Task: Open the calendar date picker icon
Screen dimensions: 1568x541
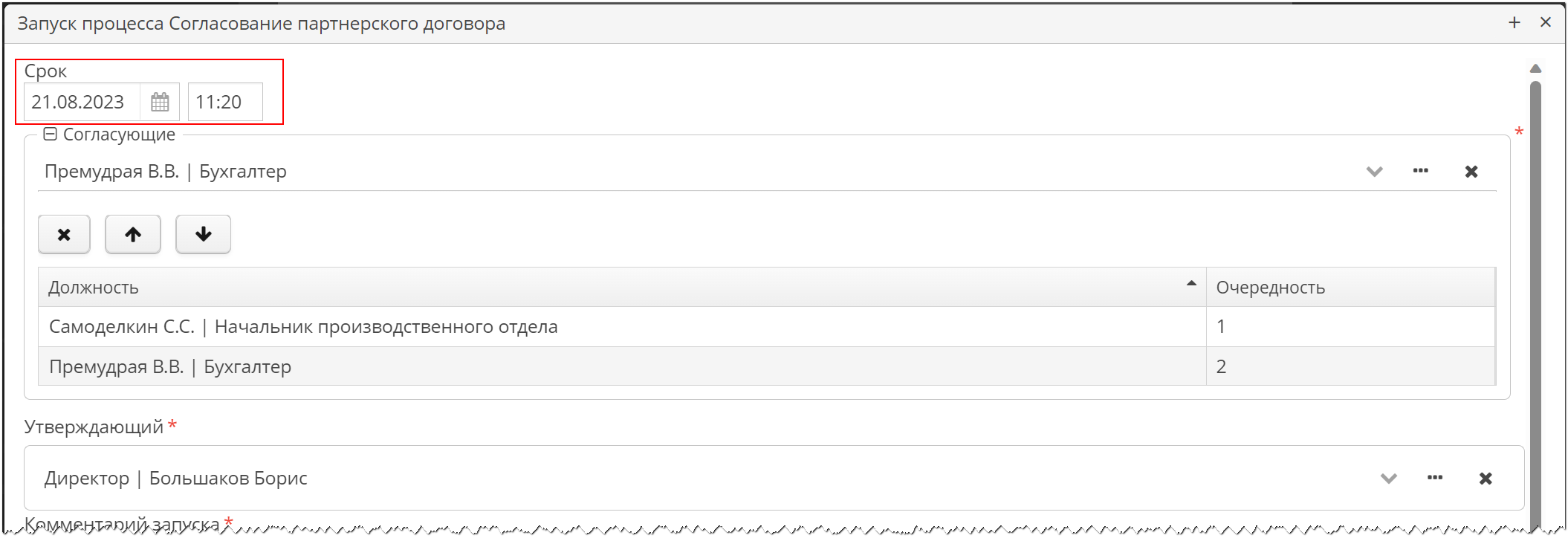Action: pyautogui.click(x=160, y=102)
